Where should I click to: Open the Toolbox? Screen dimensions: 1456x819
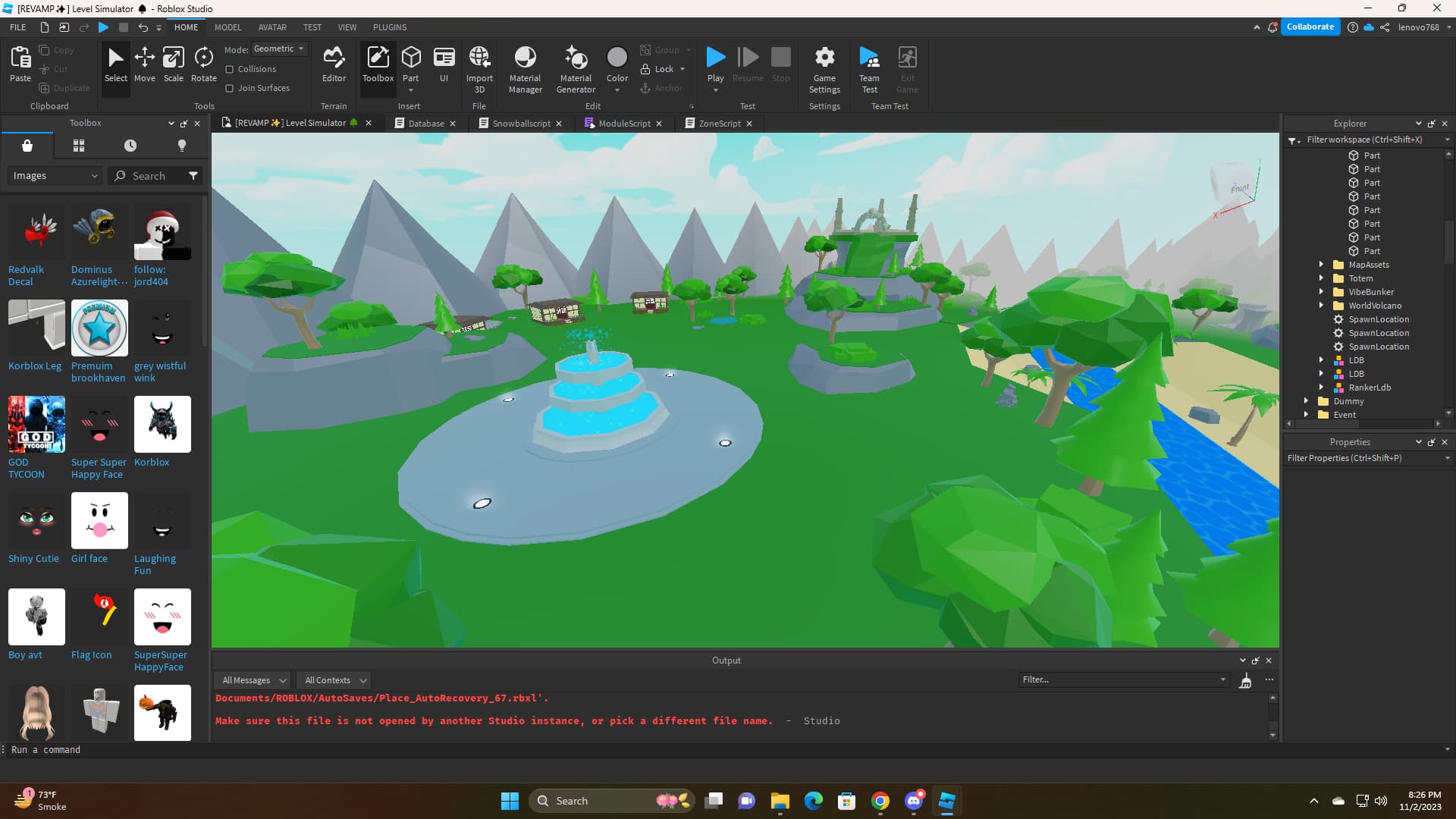click(x=378, y=64)
